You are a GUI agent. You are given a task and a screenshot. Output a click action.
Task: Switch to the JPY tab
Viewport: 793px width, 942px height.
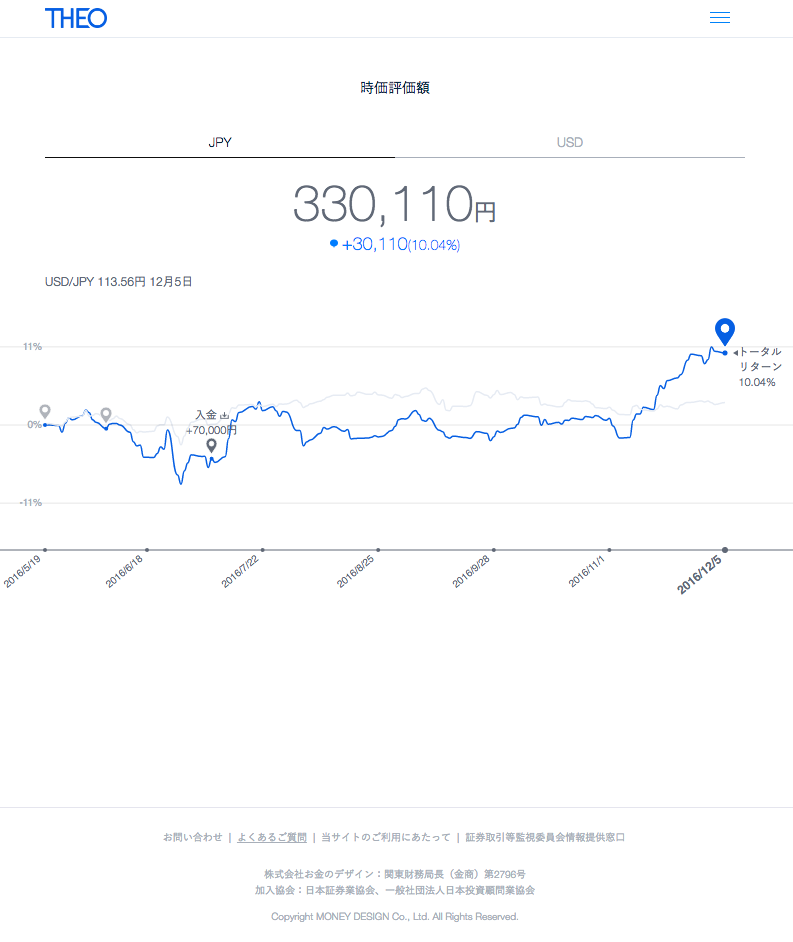pos(220,142)
